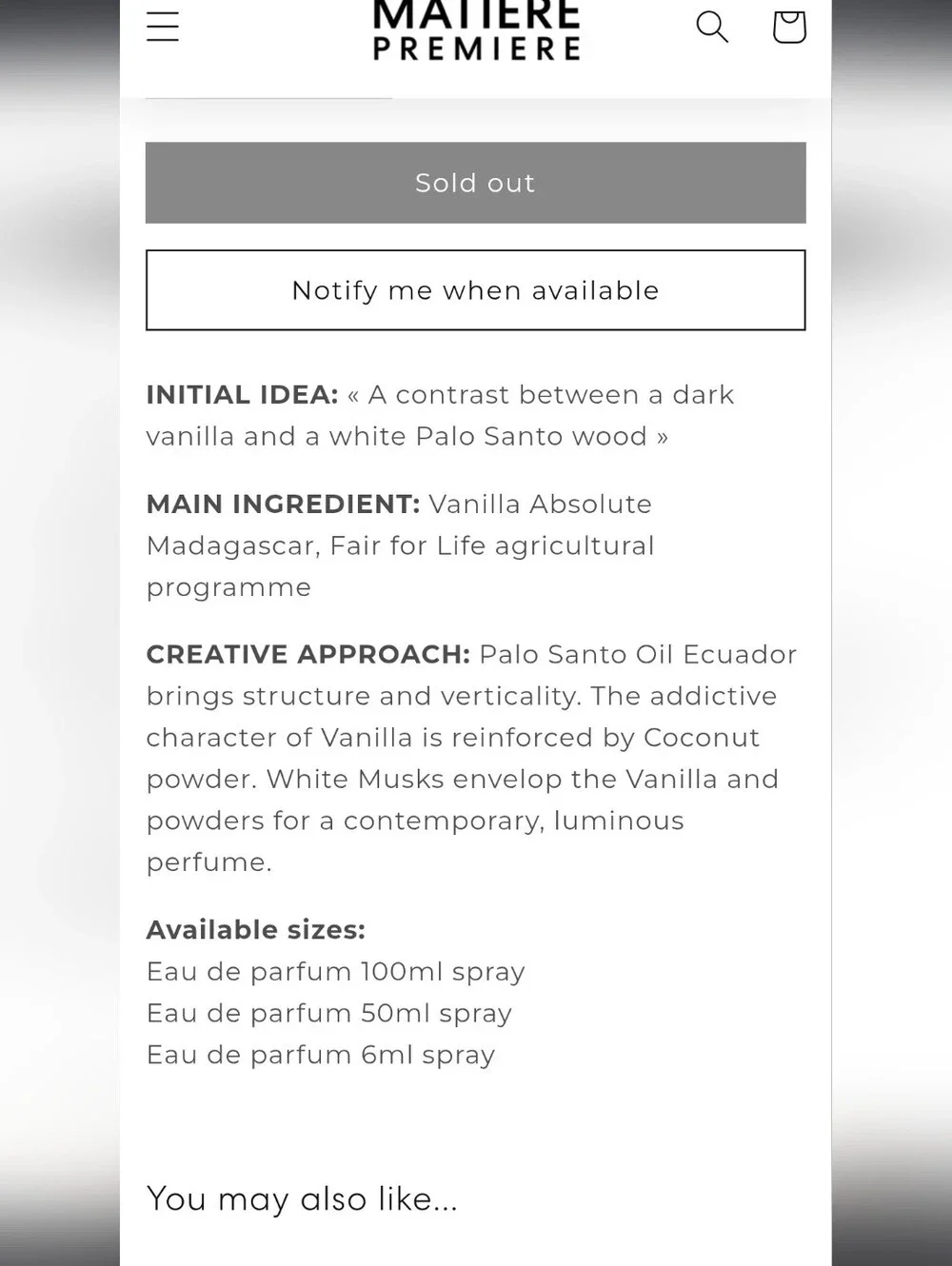Select Notify me when available

click(x=475, y=290)
